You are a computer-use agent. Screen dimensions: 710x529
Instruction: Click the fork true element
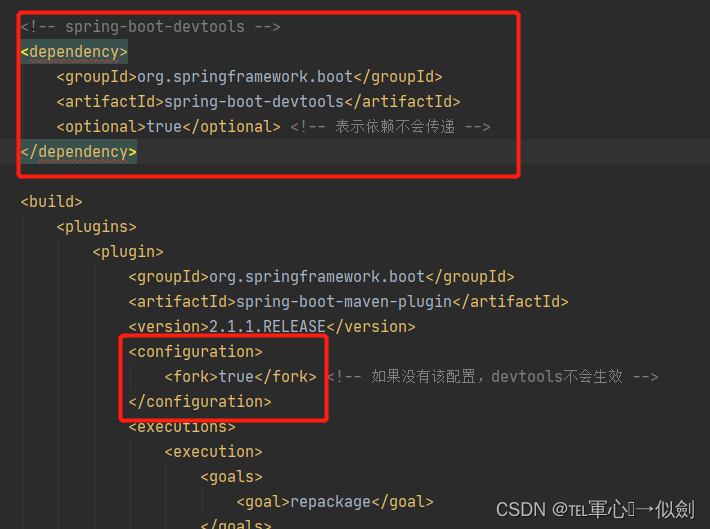tap(240, 377)
